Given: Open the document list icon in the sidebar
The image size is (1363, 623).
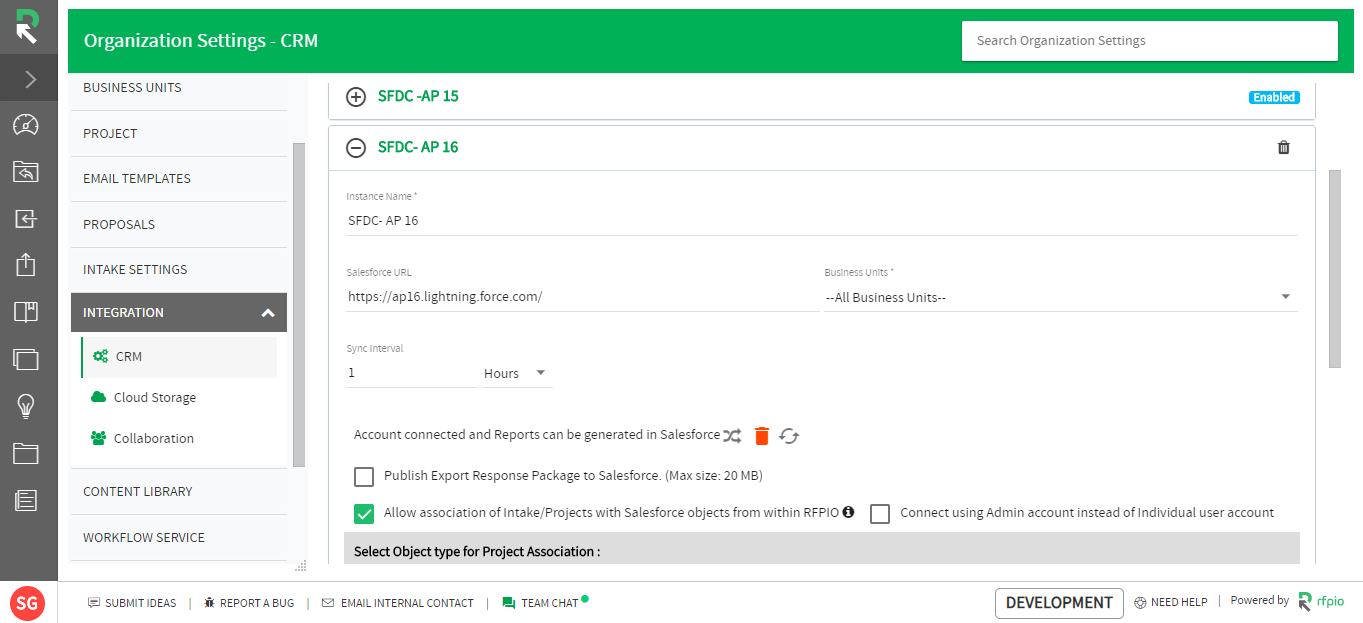Looking at the screenshot, I should point(26,500).
